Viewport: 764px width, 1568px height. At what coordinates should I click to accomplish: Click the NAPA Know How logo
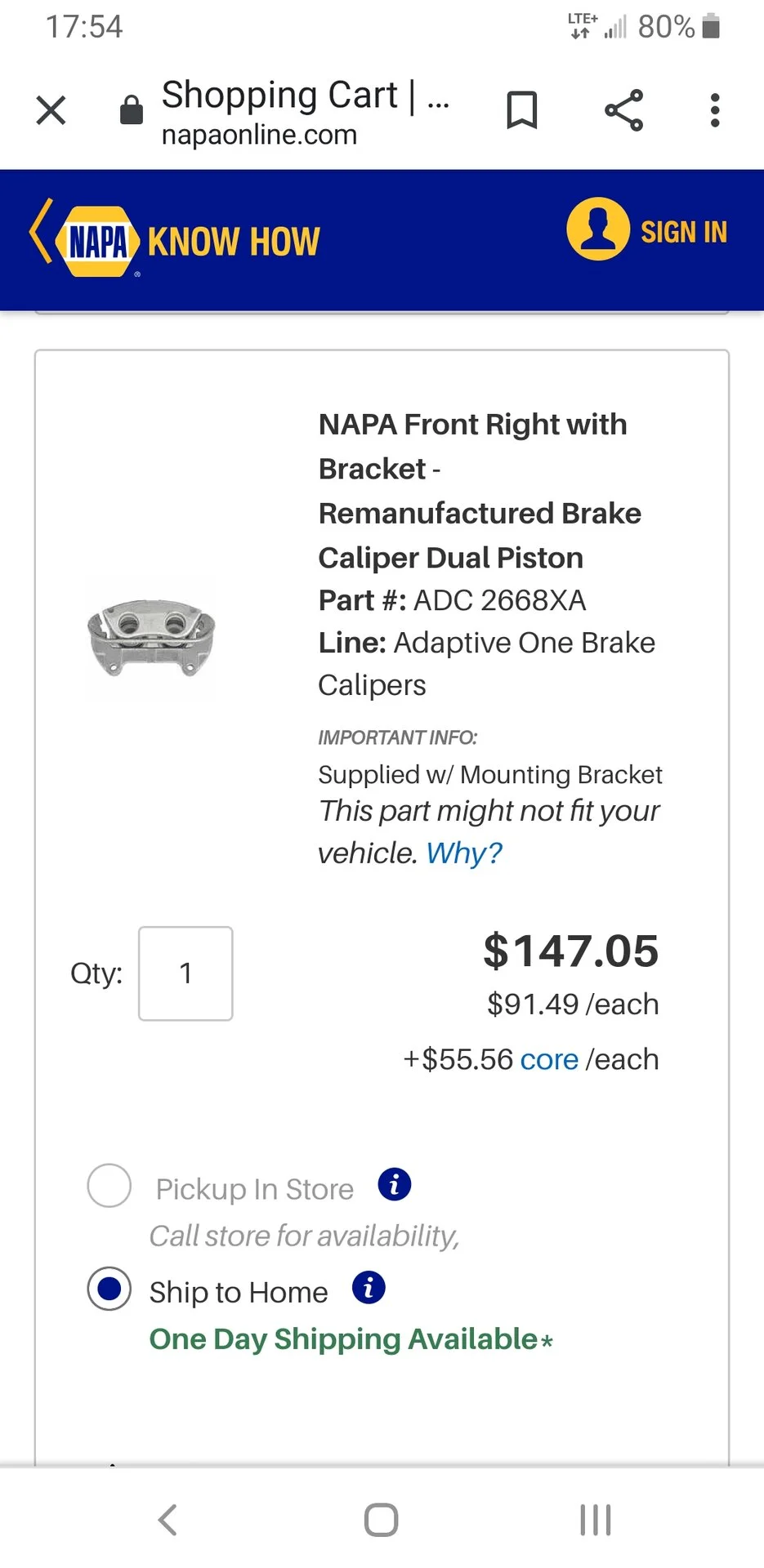tap(175, 240)
